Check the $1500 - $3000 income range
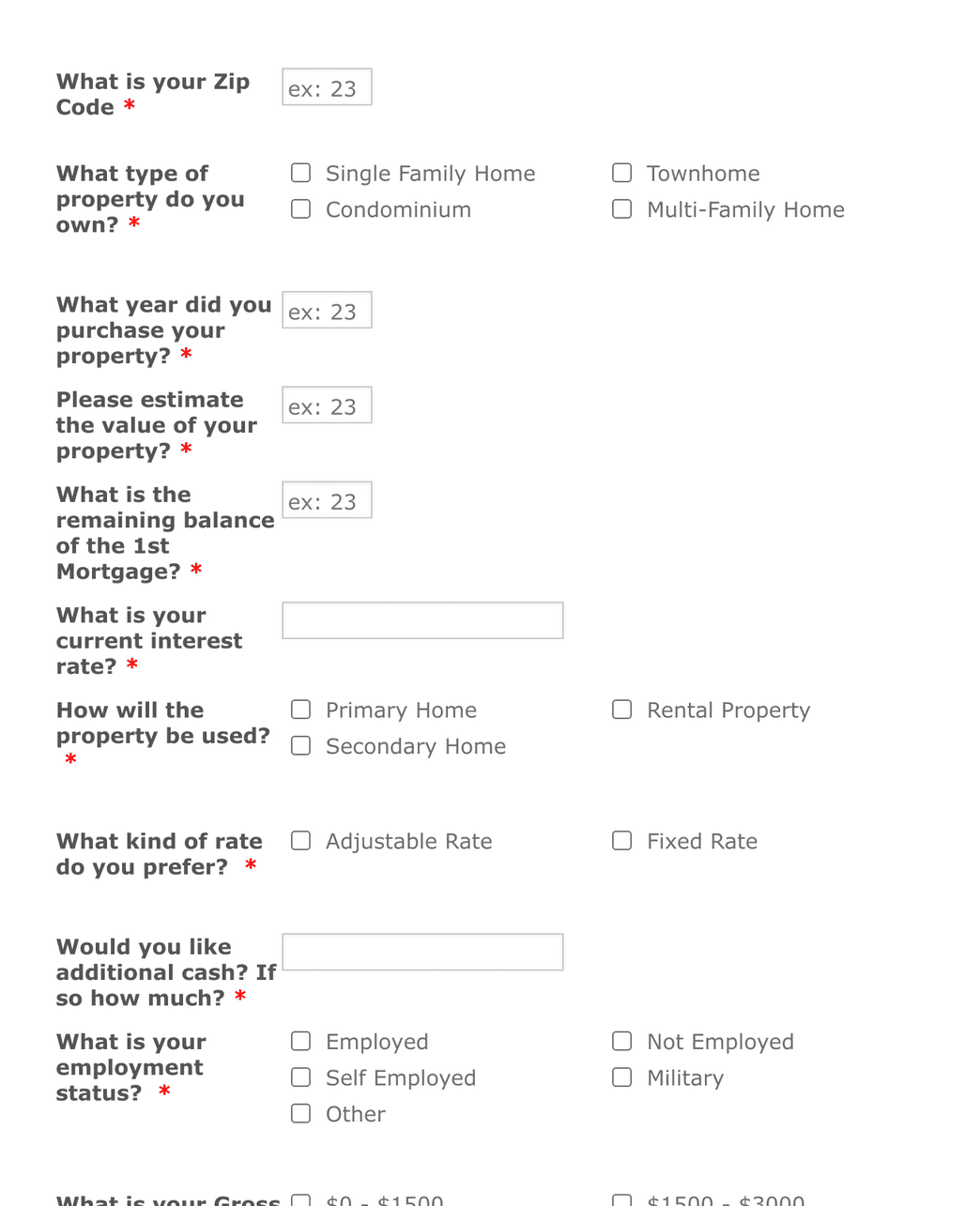The image size is (980, 1206). tap(621, 1198)
